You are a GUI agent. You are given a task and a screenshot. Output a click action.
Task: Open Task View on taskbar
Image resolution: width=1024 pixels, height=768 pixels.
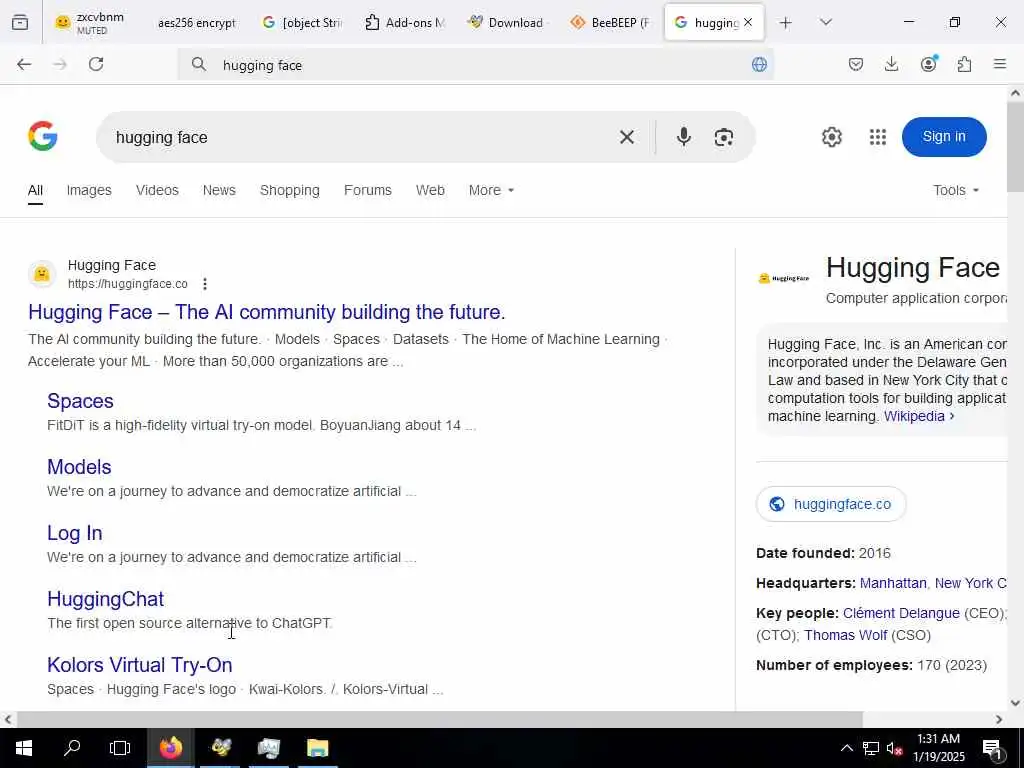pyautogui.click(x=120, y=748)
